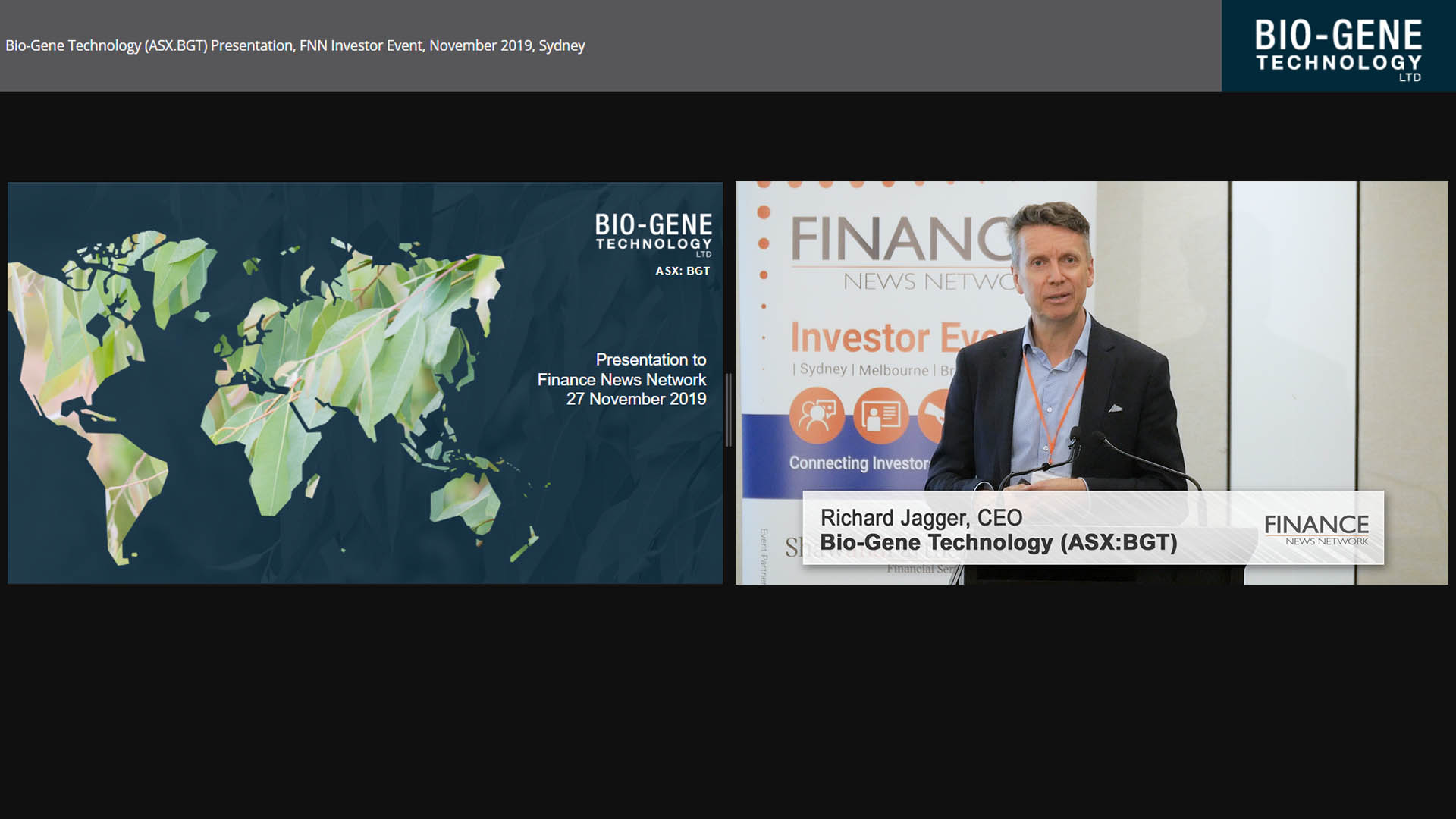Image resolution: width=1456 pixels, height=819 pixels.
Task: Click the presentation title text in header
Action: tap(295, 45)
